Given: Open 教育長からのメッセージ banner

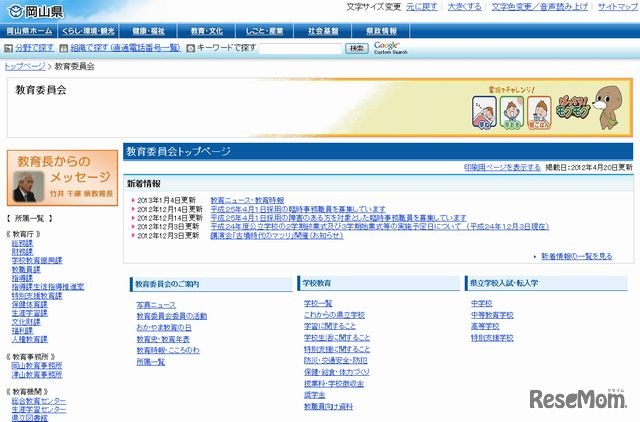Looking at the screenshot, I should tap(62, 178).
